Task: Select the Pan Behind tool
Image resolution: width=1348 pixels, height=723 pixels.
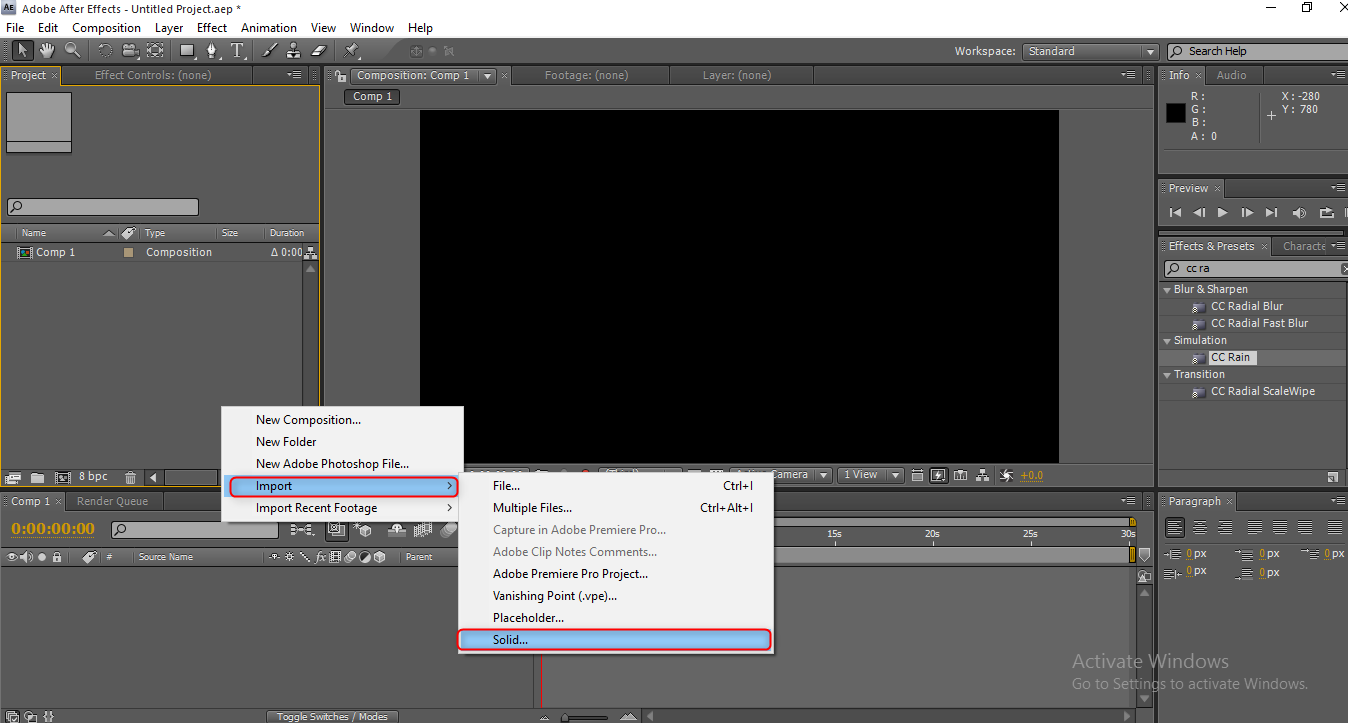Action: [155, 50]
